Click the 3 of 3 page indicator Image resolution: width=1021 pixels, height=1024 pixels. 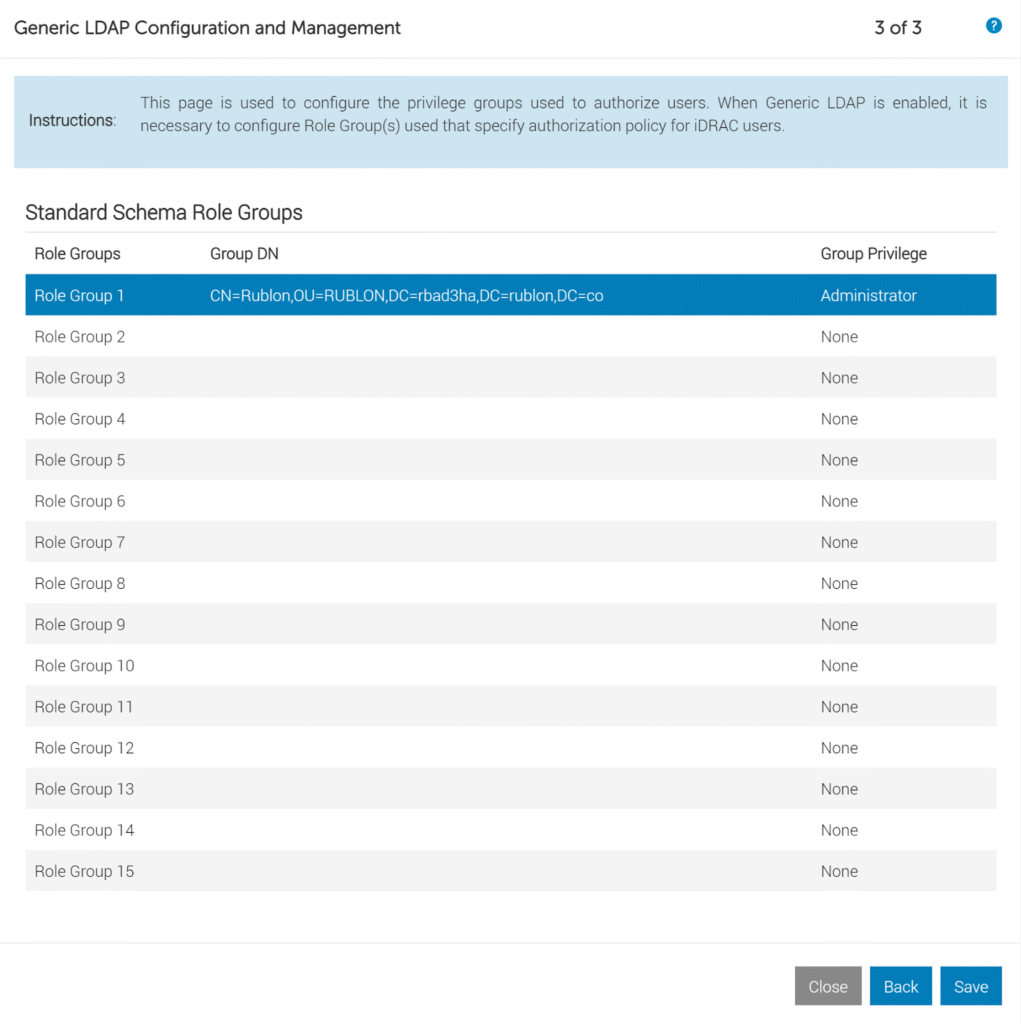(x=897, y=28)
